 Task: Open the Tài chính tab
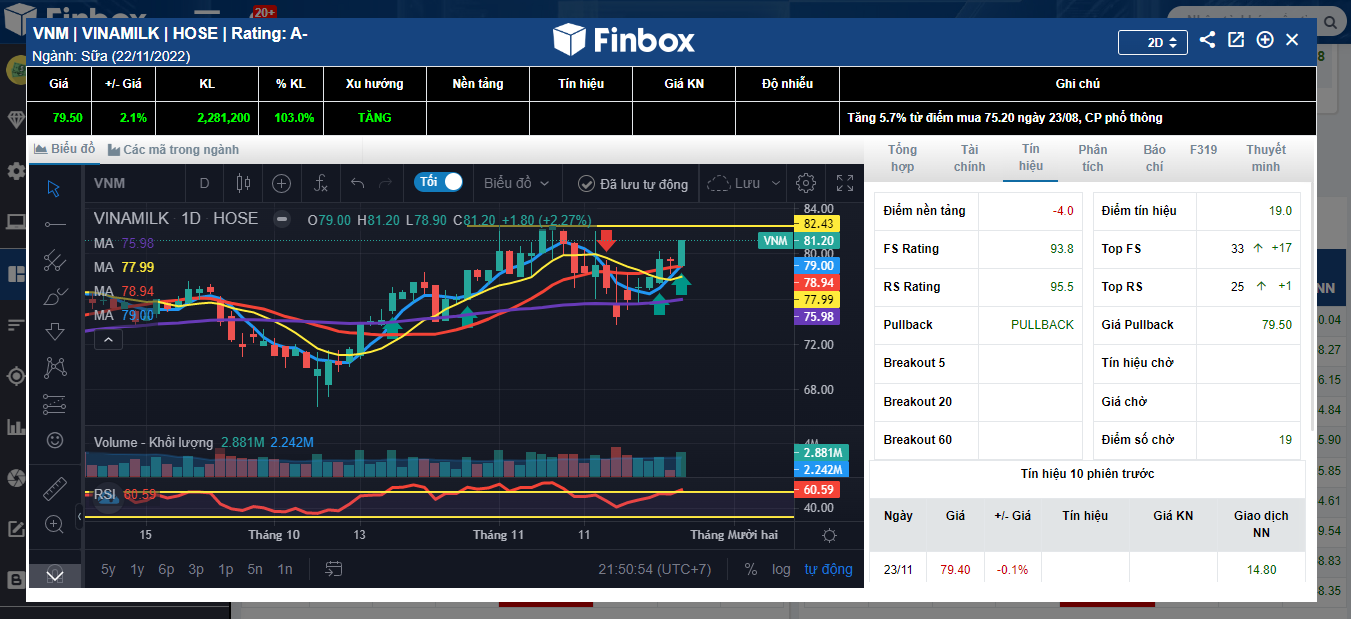[969, 158]
